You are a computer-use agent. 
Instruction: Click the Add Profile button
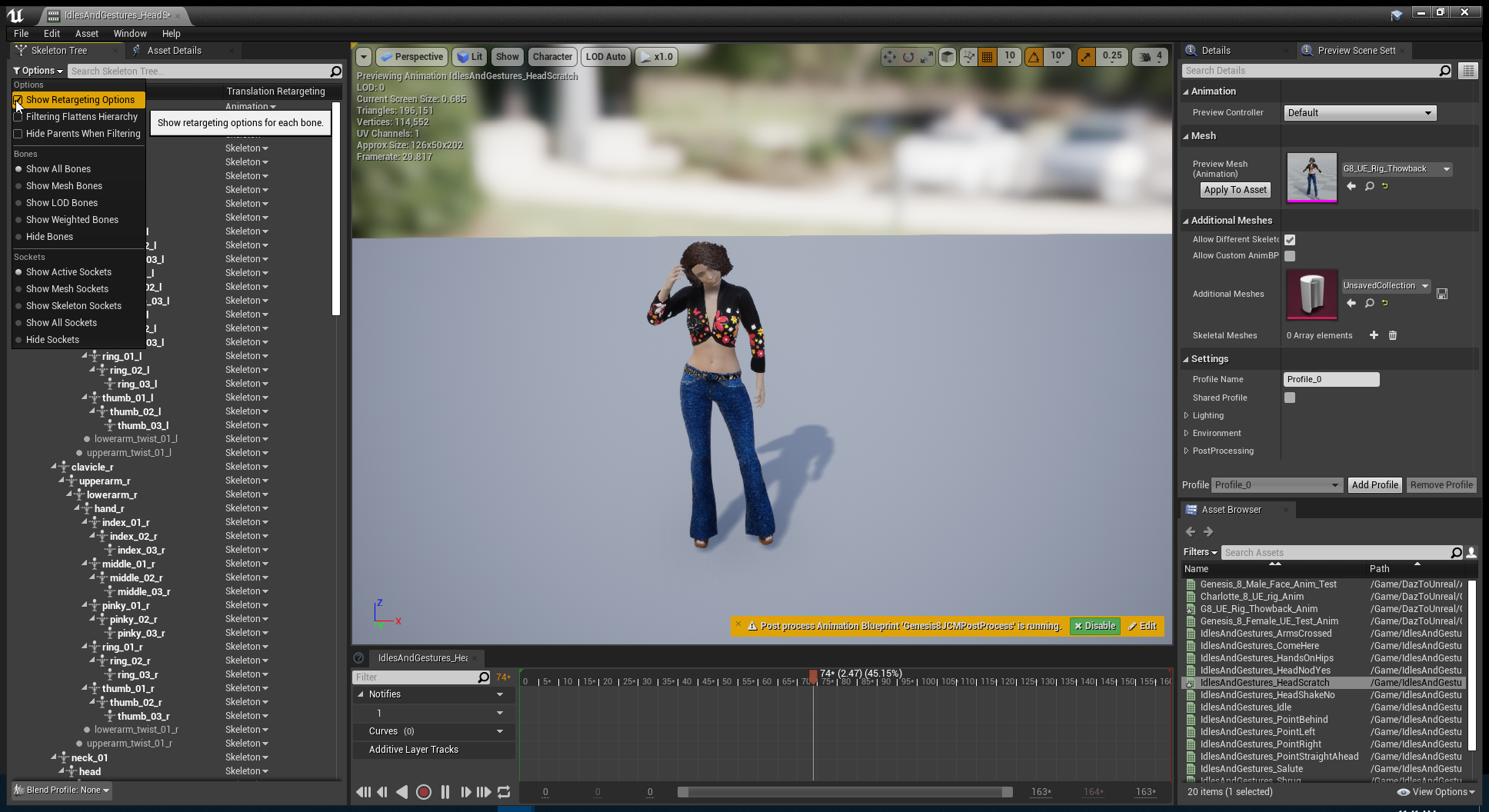click(x=1374, y=485)
